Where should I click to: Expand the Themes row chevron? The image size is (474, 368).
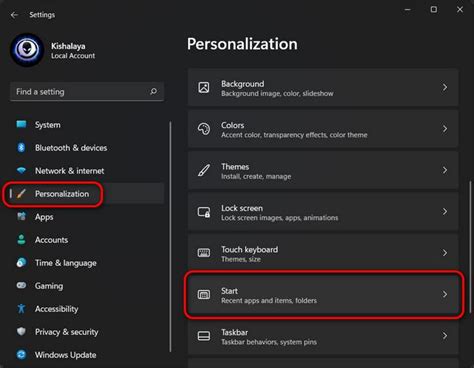click(445, 170)
